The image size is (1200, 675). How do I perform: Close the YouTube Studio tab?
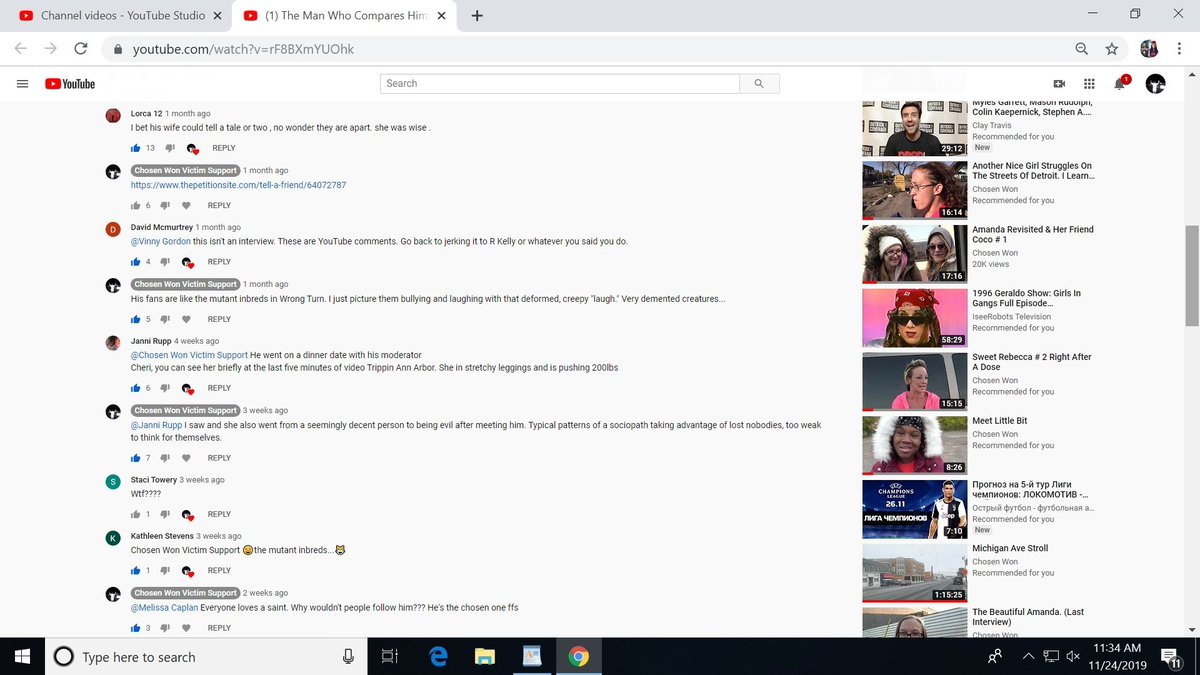(x=219, y=16)
